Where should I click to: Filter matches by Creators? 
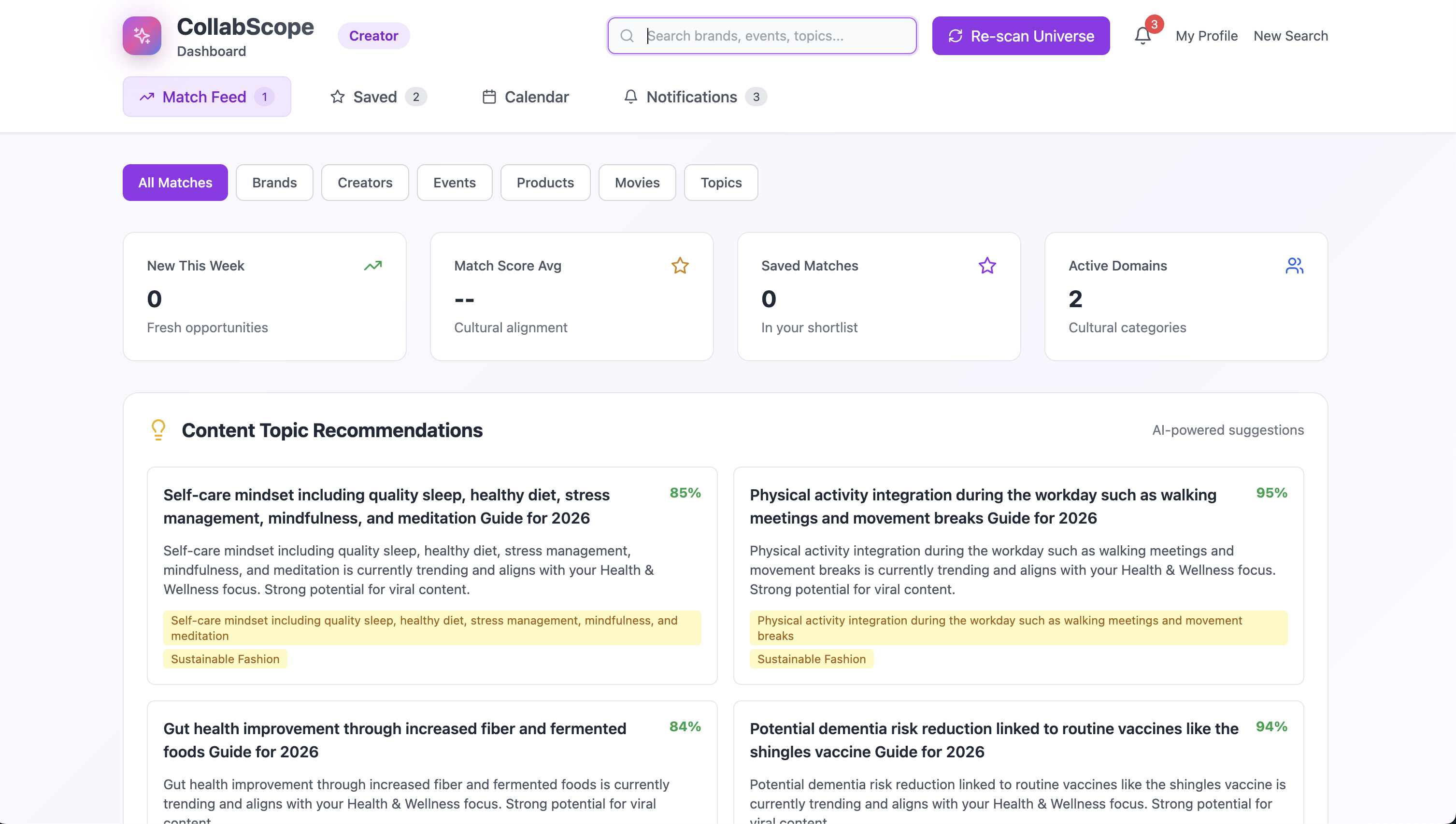click(364, 183)
